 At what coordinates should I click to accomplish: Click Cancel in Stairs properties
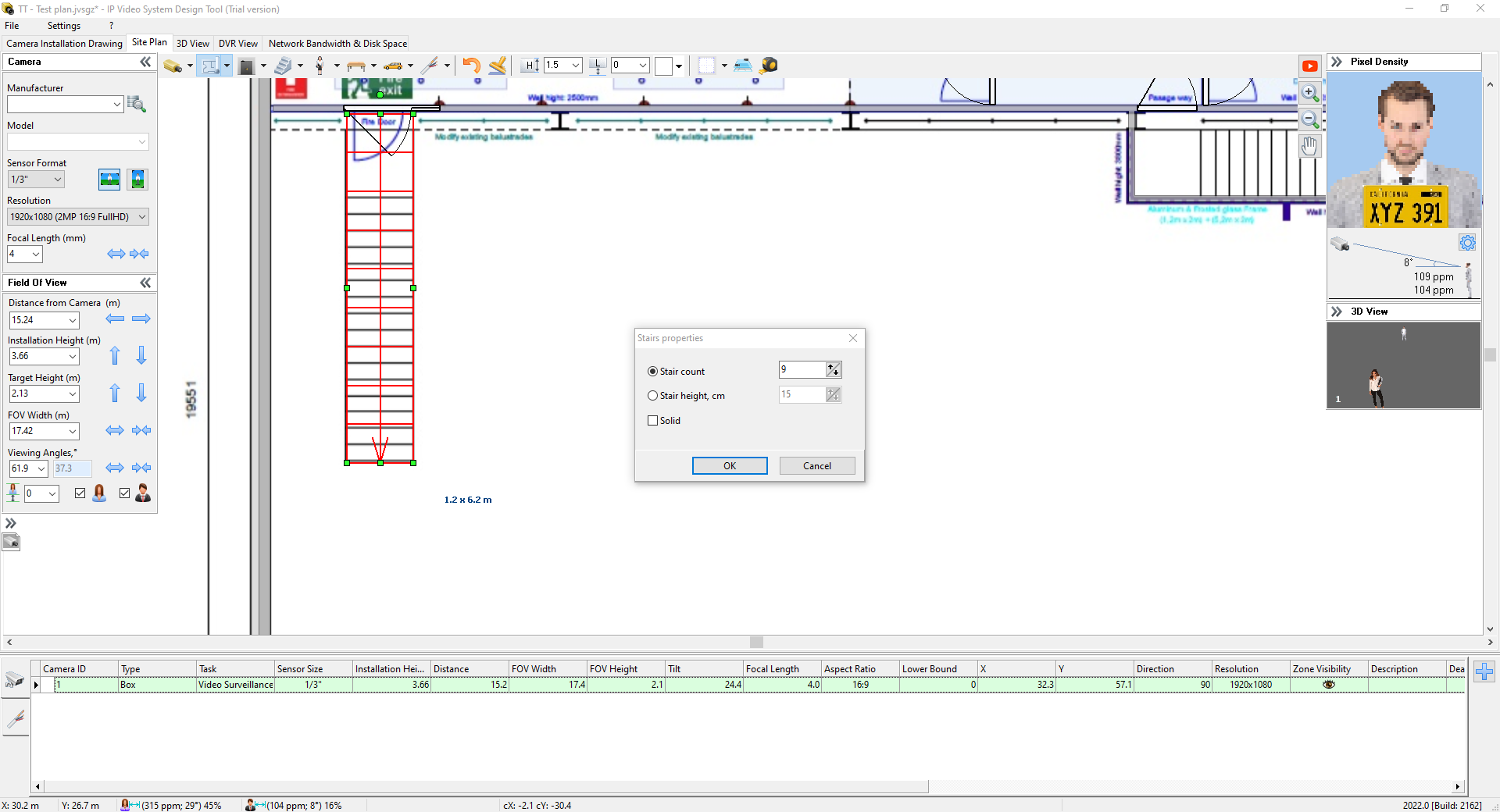point(816,466)
